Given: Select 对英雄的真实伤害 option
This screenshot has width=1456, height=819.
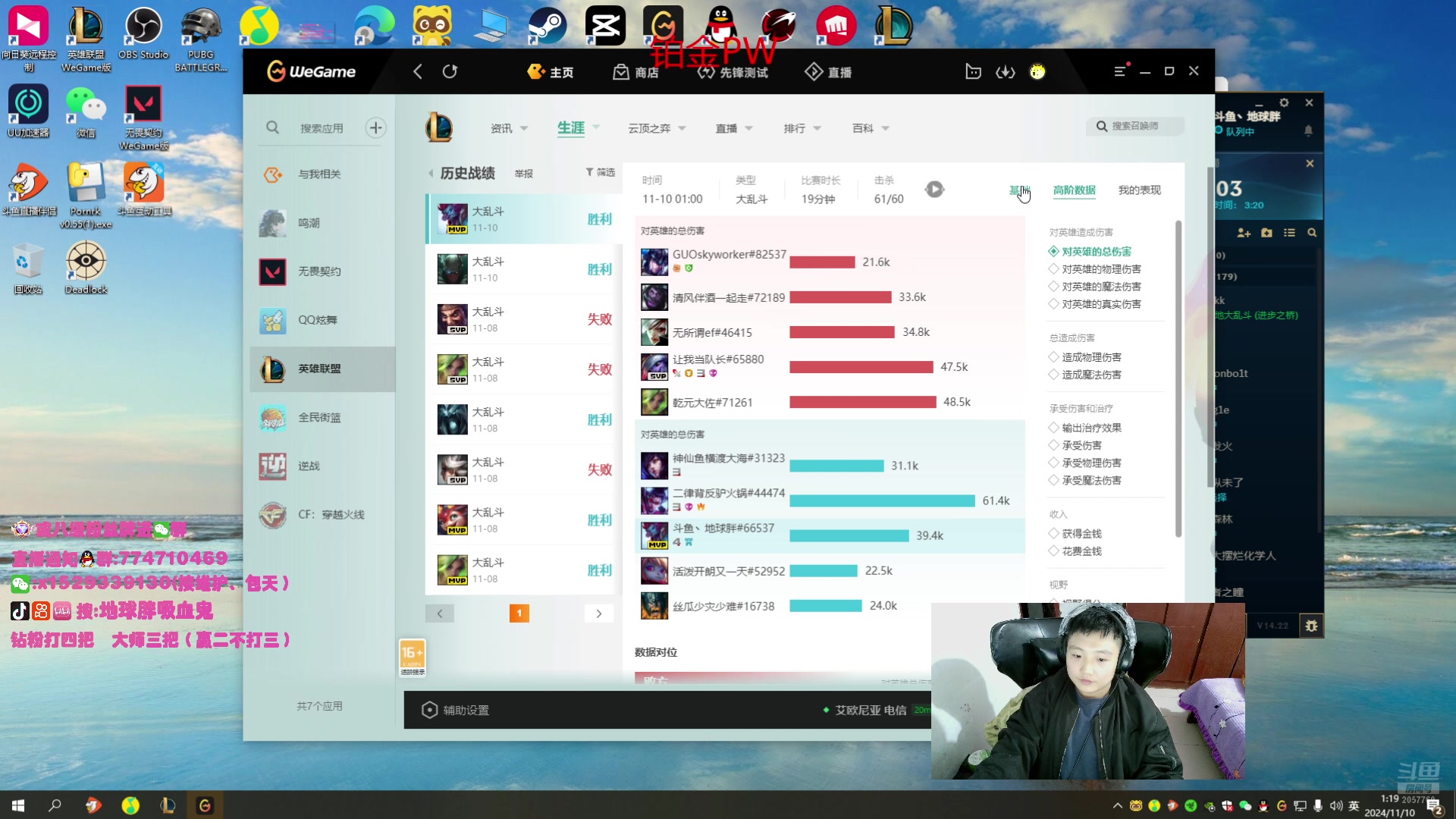Looking at the screenshot, I should tap(1095, 304).
